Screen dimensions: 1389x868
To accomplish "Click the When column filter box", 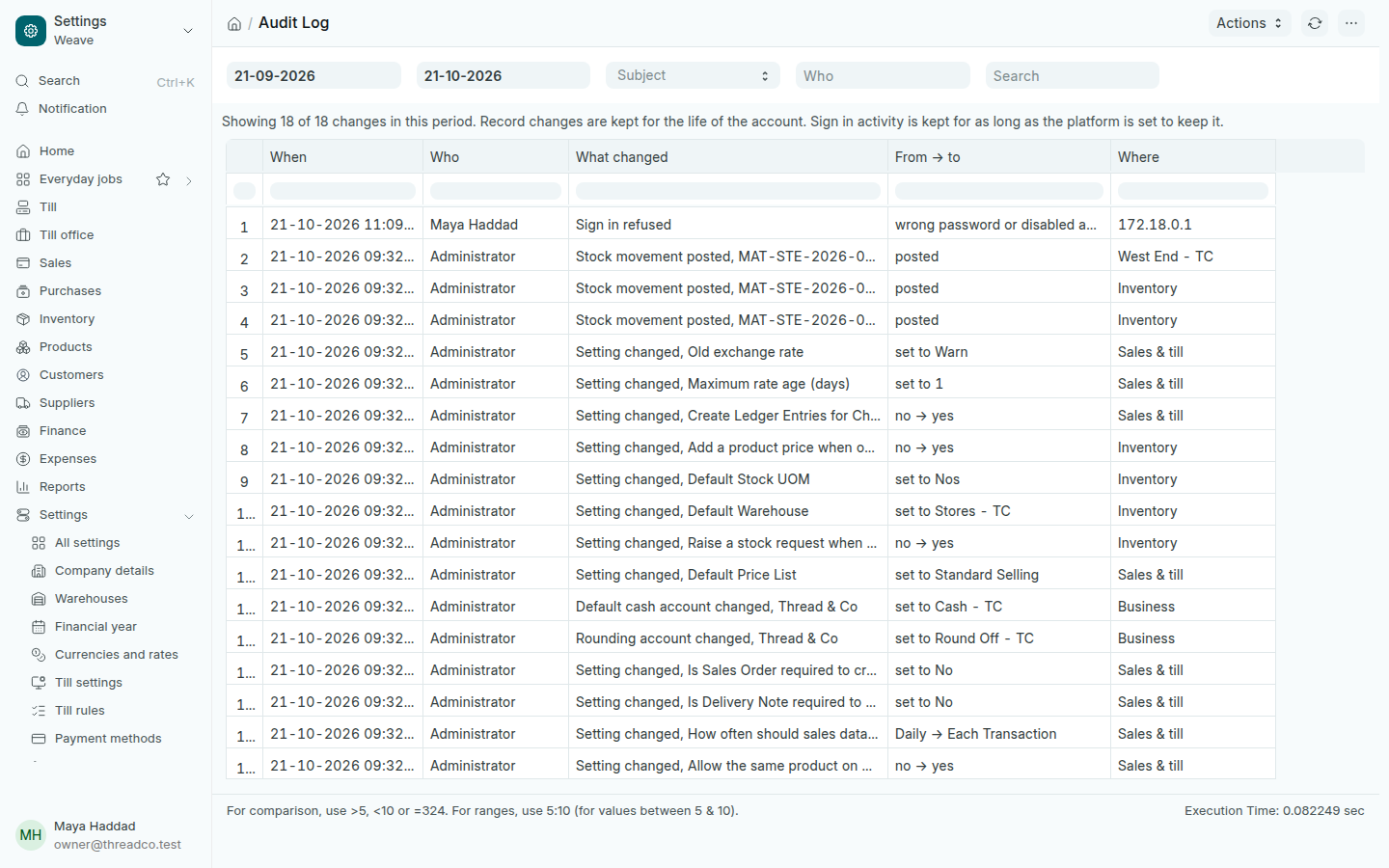I will 342,191.
